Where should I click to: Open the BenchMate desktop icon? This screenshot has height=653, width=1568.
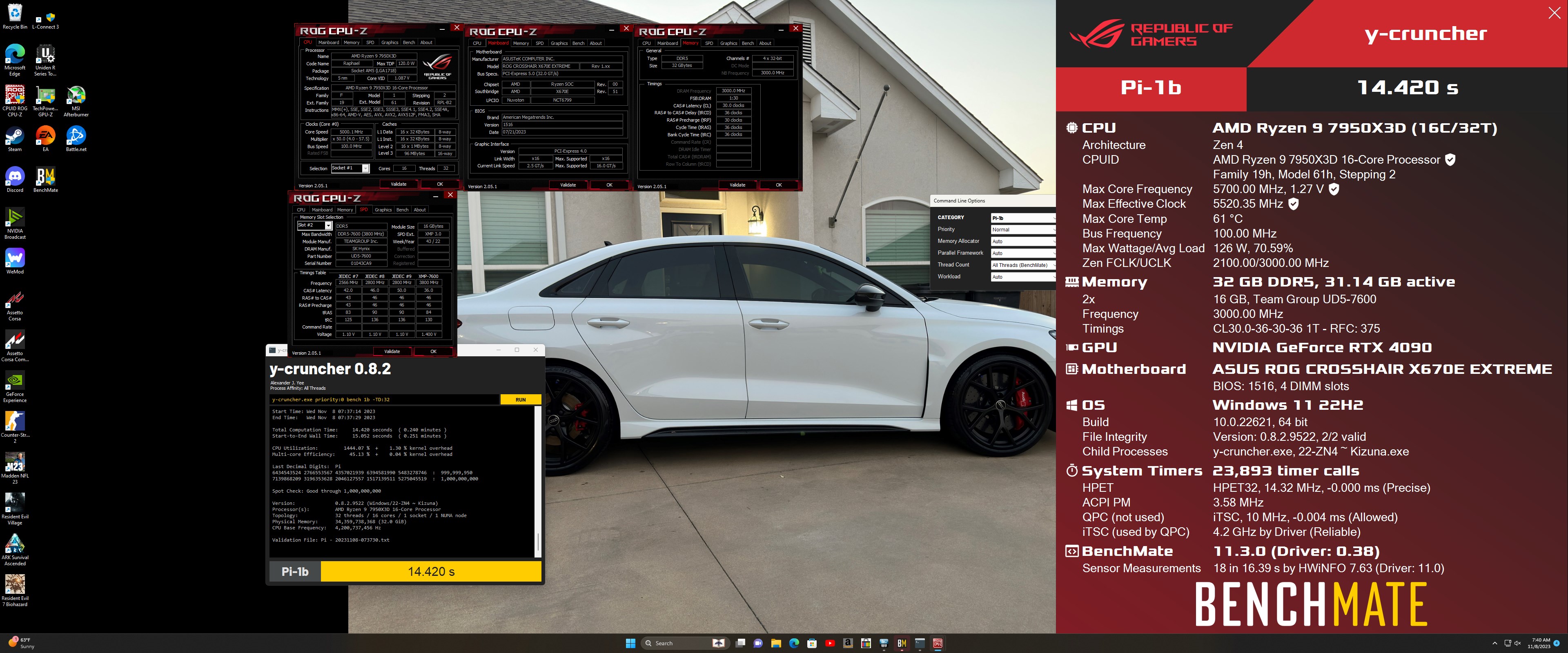pos(45,180)
